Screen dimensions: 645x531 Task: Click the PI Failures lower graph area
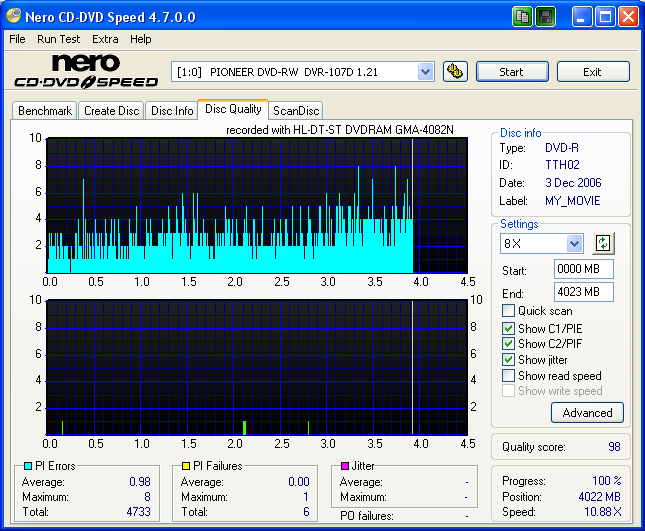tap(257, 367)
